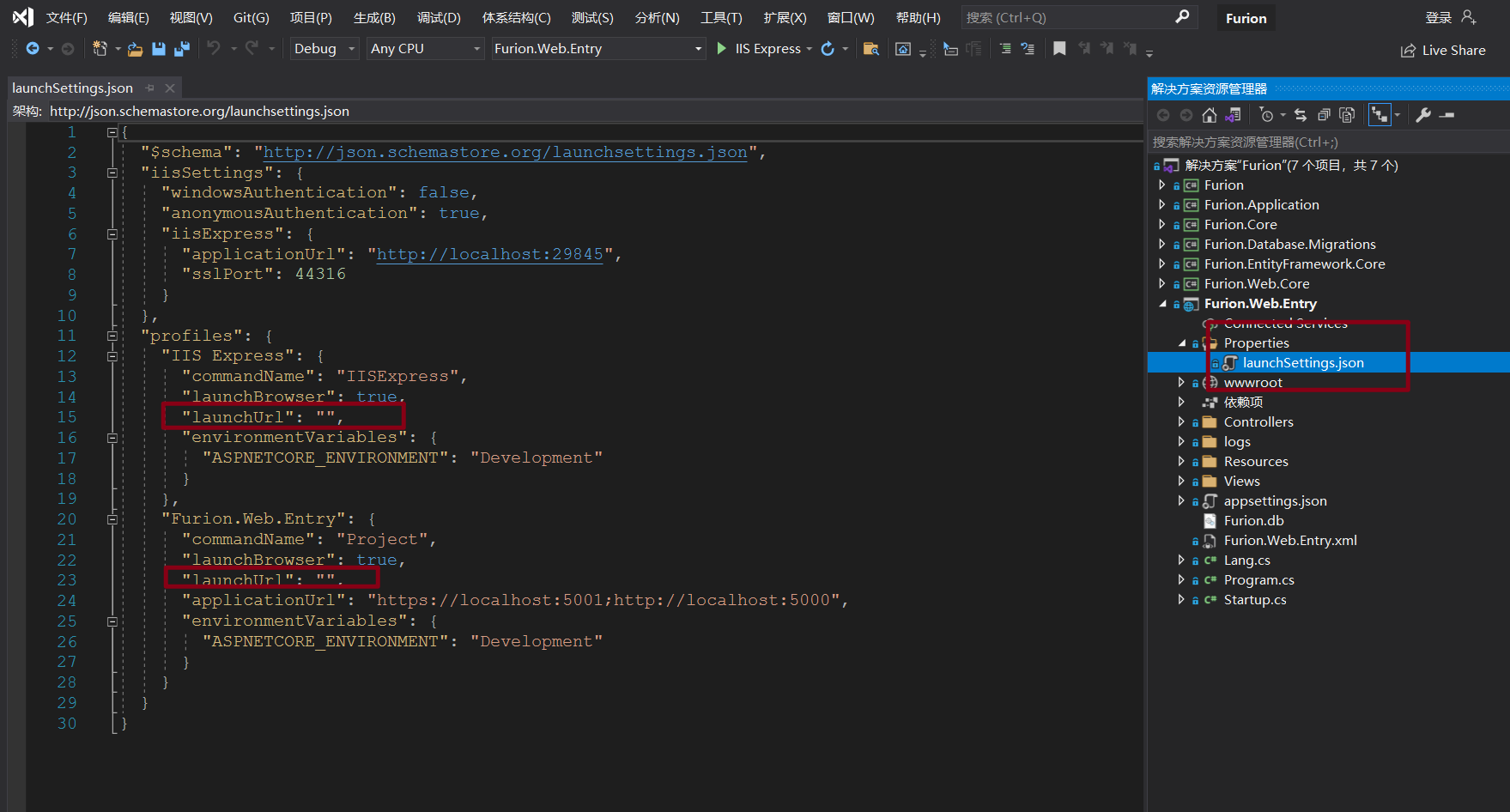Click the Open File folder icon

click(x=135, y=49)
